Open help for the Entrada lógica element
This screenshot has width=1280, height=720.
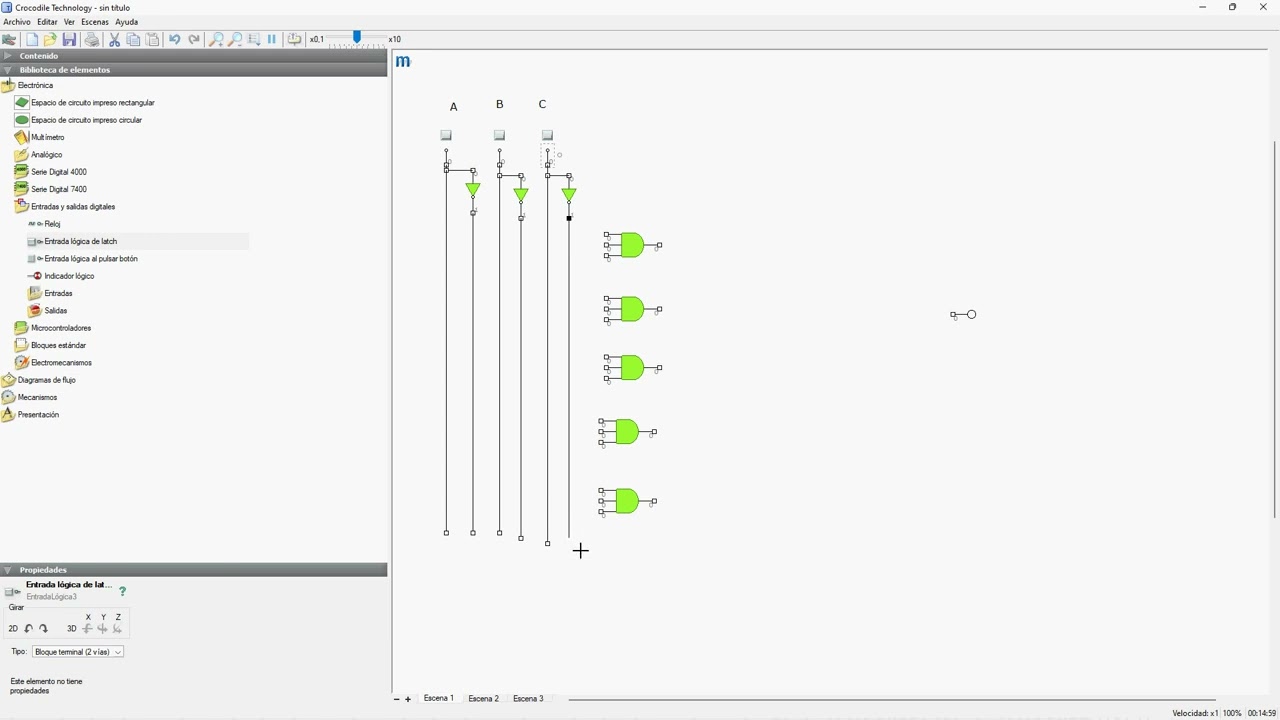coord(123,591)
